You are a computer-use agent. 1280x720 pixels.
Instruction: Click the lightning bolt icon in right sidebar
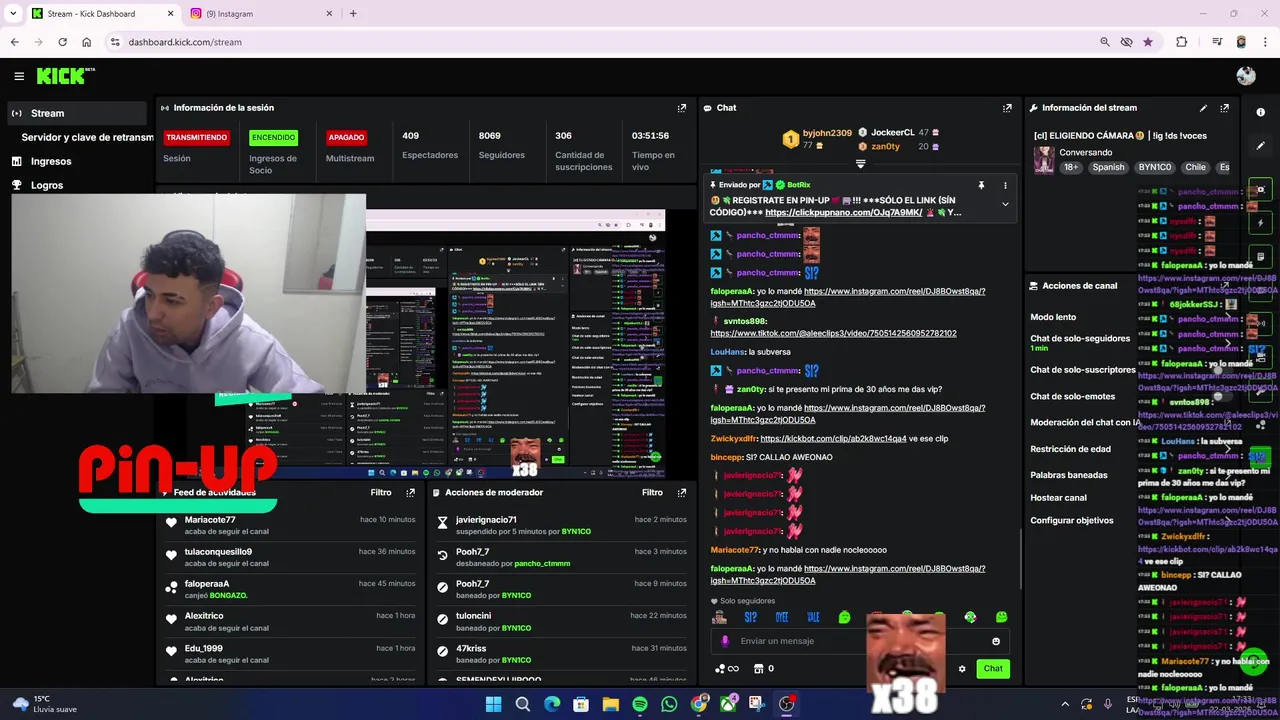tap(1260, 223)
